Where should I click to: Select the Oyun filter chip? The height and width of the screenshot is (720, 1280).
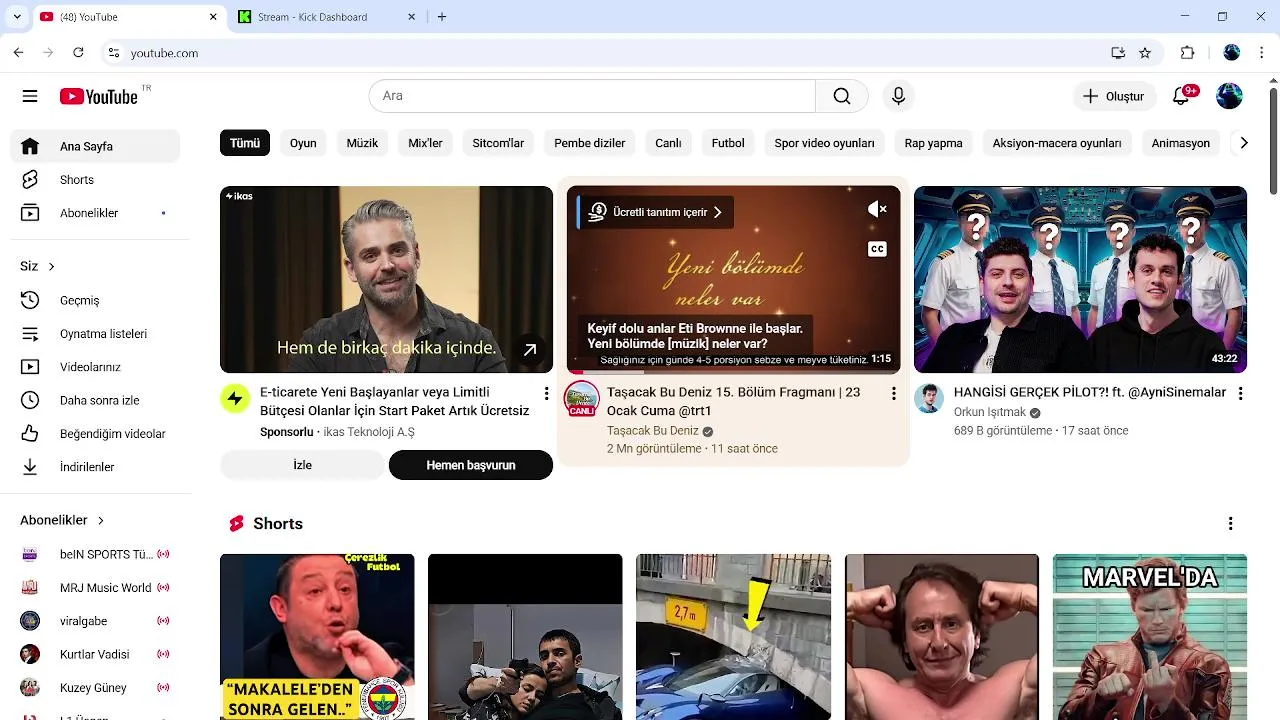click(x=303, y=143)
